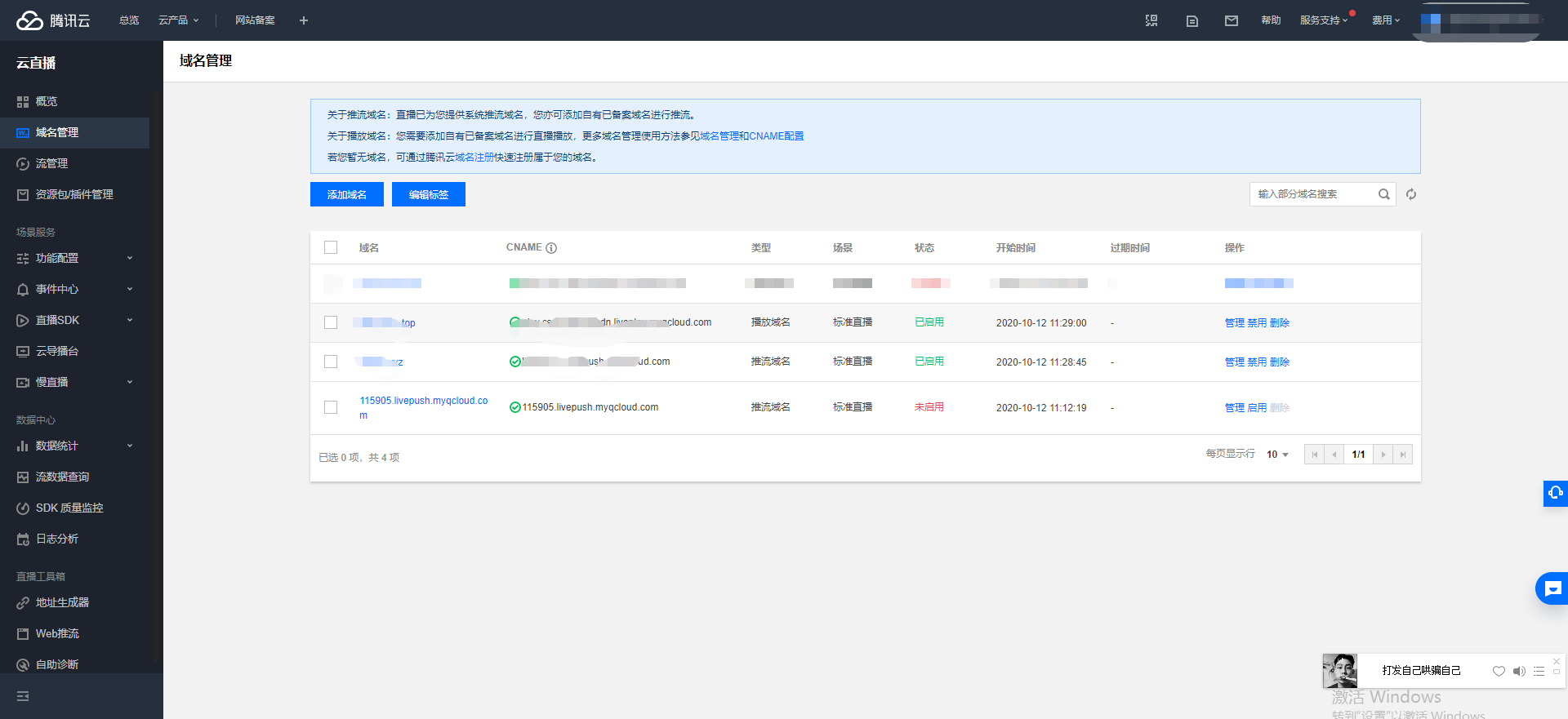Open 云产品 dropdown in top bar
1568x719 pixels.
pos(179,20)
